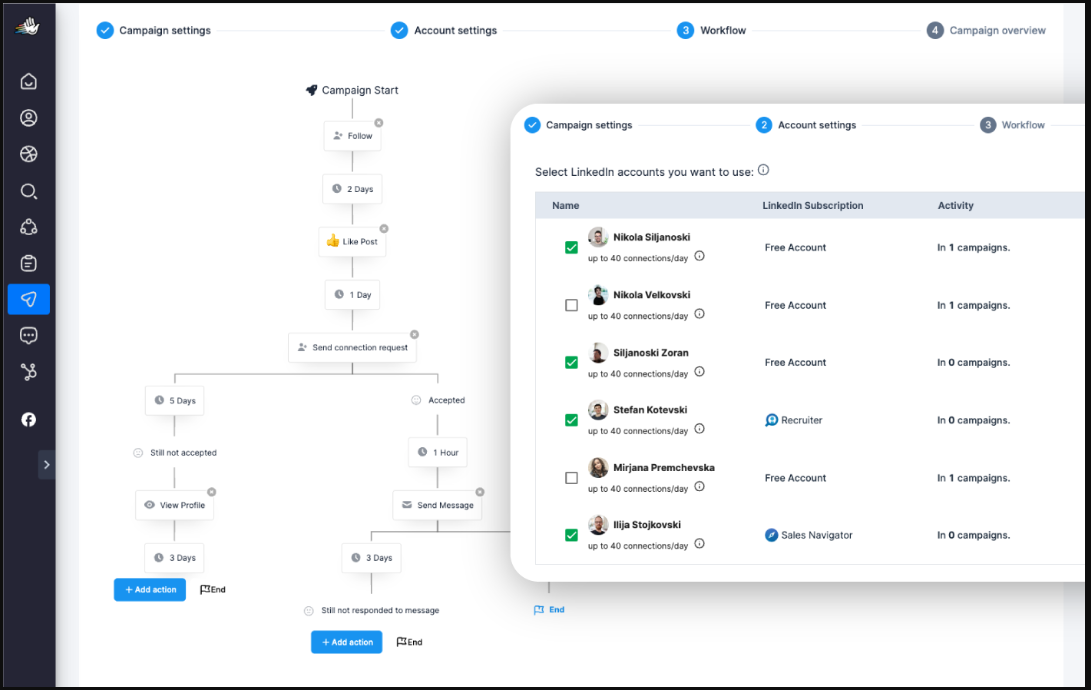Enable Mirjana Premchevska's account checkbox
Viewport: 1091px width, 690px height.
click(571, 477)
